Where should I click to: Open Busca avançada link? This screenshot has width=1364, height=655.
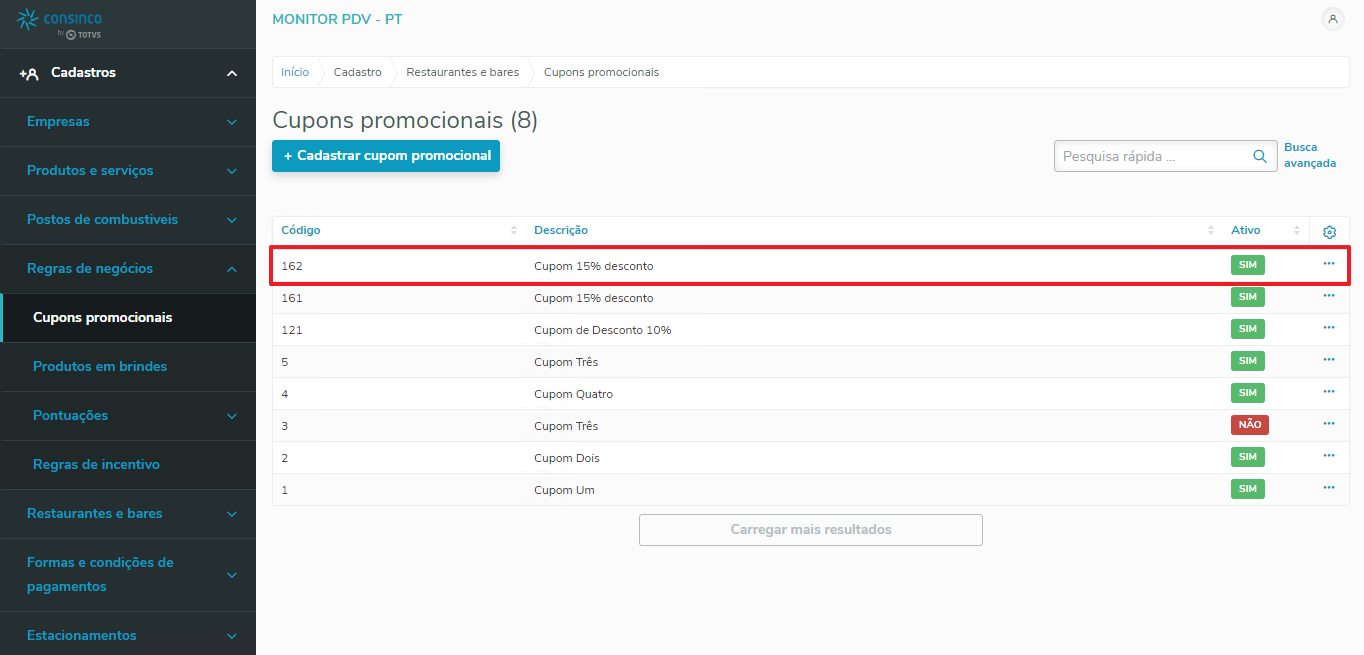(1309, 155)
